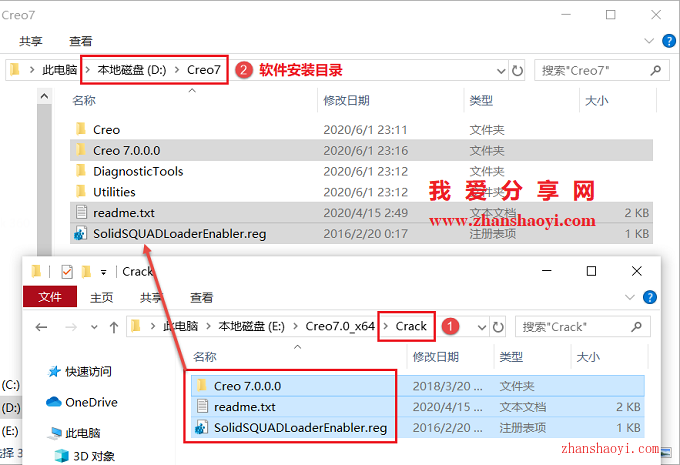Click 本地磁盘 (D:) in address bar
Image resolution: width=680 pixels, height=465 pixels.
[x=132, y=70]
